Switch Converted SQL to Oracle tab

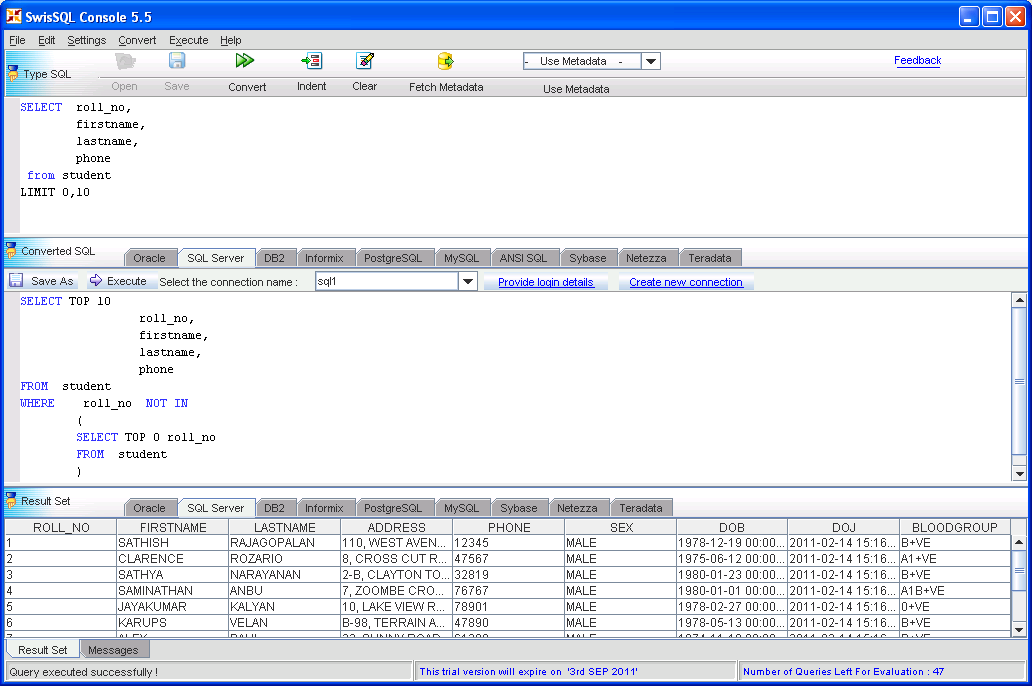(x=149, y=258)
